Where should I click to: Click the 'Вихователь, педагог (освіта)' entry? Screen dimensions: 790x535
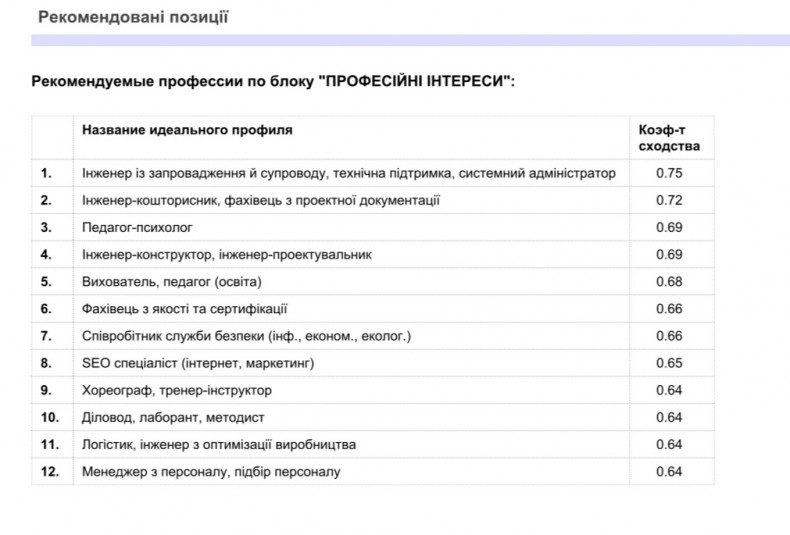click(171, 282)
